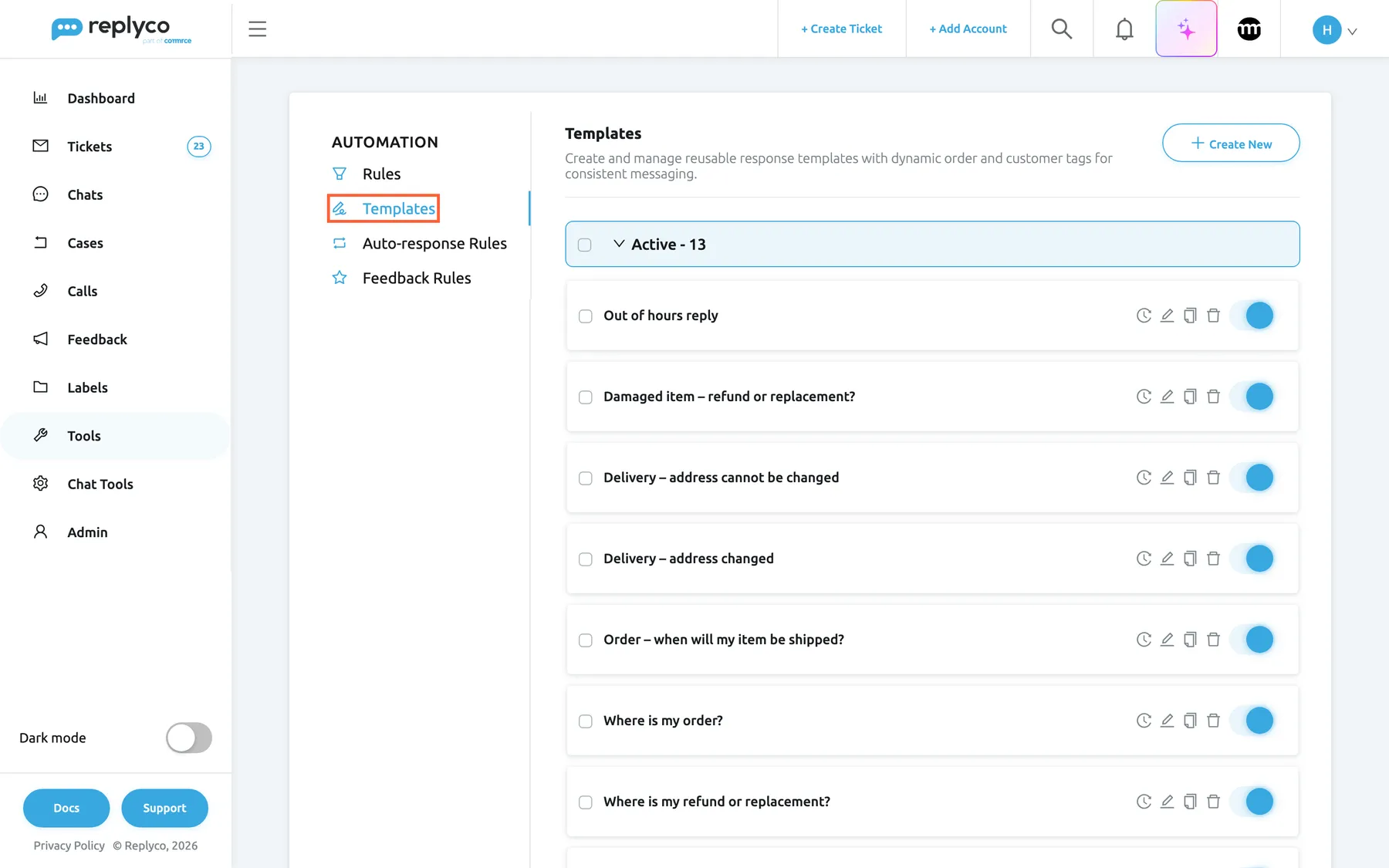Viewport: 1389px width, 868px height.
Task: Select Auto-response Rules
Action: pyautogui.click(x=434, y=243)
